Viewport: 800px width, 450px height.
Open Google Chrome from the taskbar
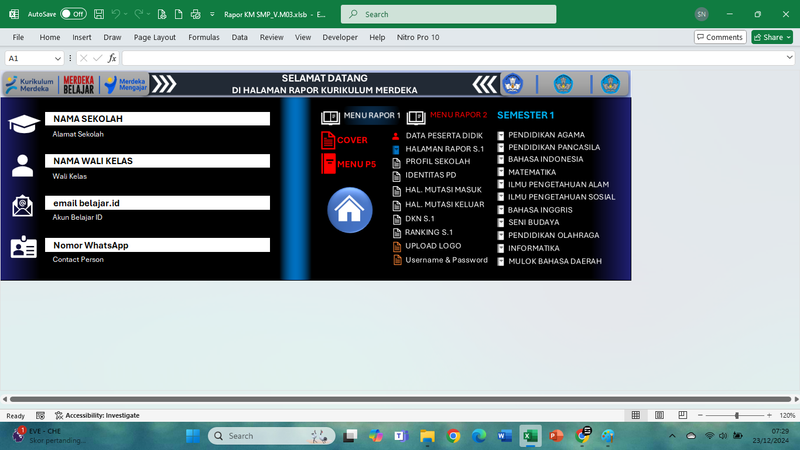point(453,436)
